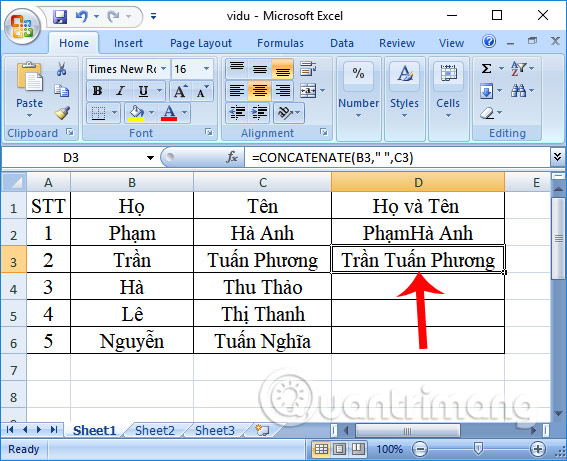This screenshot has height=461, width=567.
Task: Click the Paste clipboard icon
Action: [x=29, y=77]
